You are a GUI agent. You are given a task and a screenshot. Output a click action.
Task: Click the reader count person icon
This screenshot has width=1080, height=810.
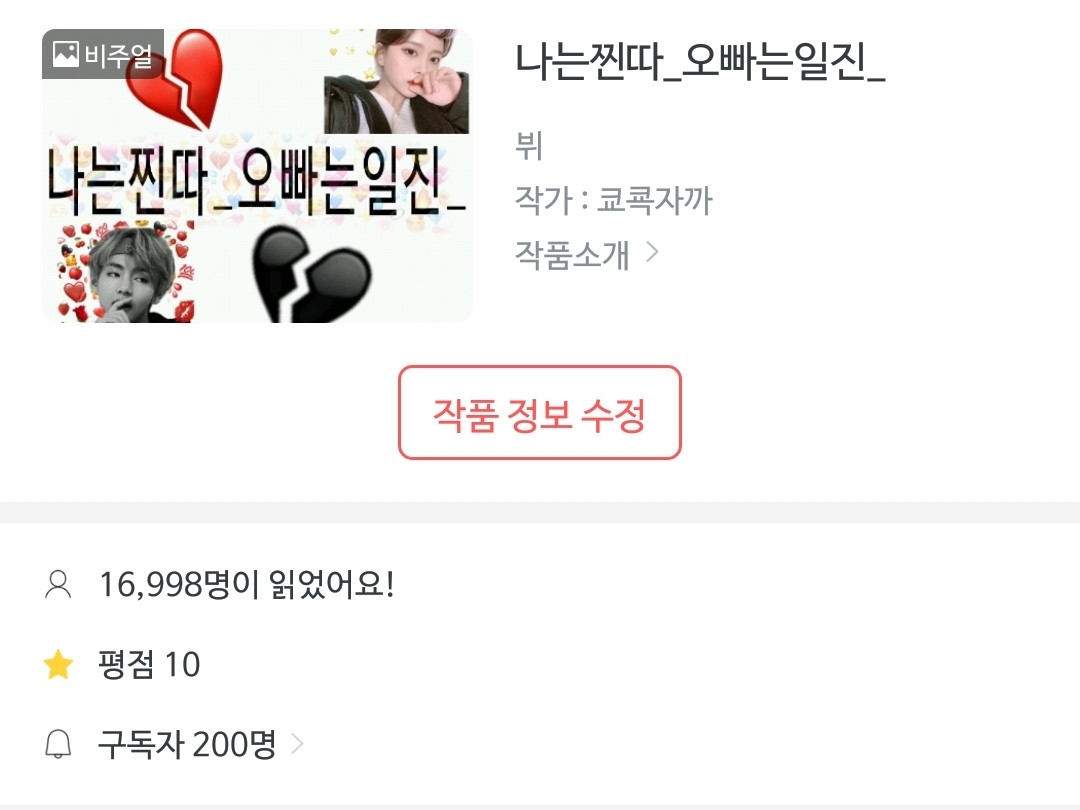pos(58,585)
